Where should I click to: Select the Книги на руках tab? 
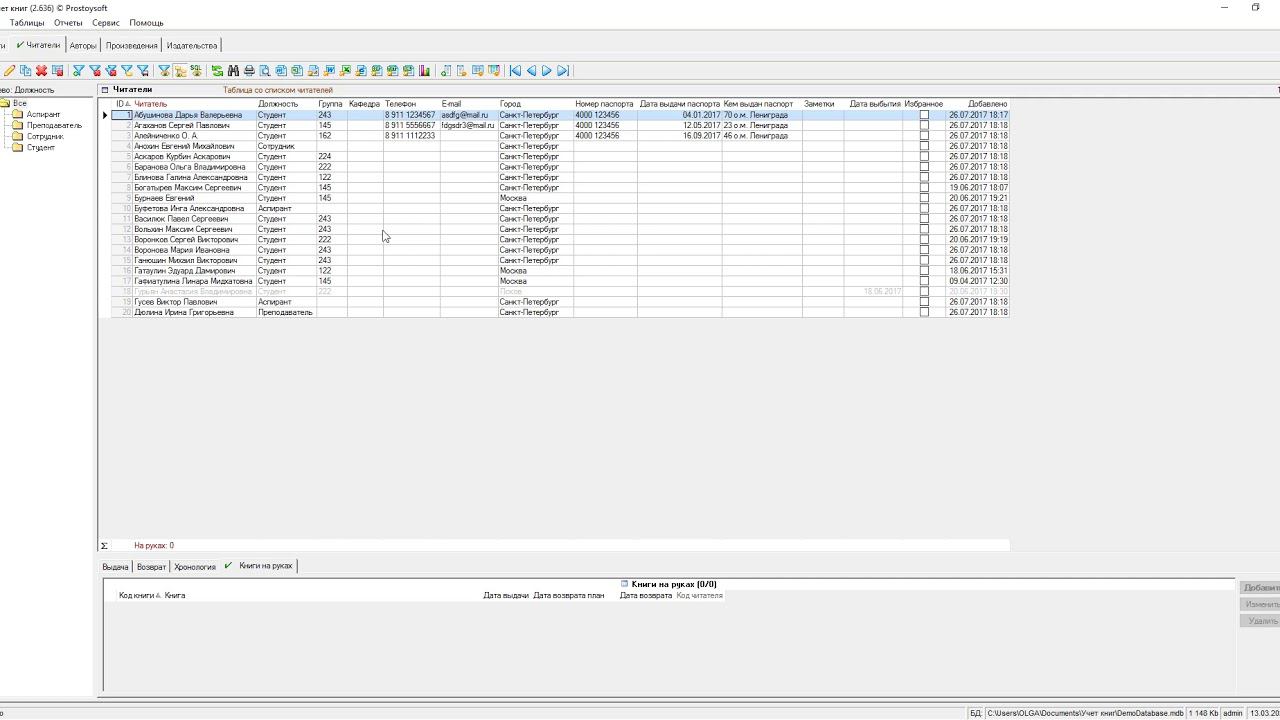coord(259,566)
